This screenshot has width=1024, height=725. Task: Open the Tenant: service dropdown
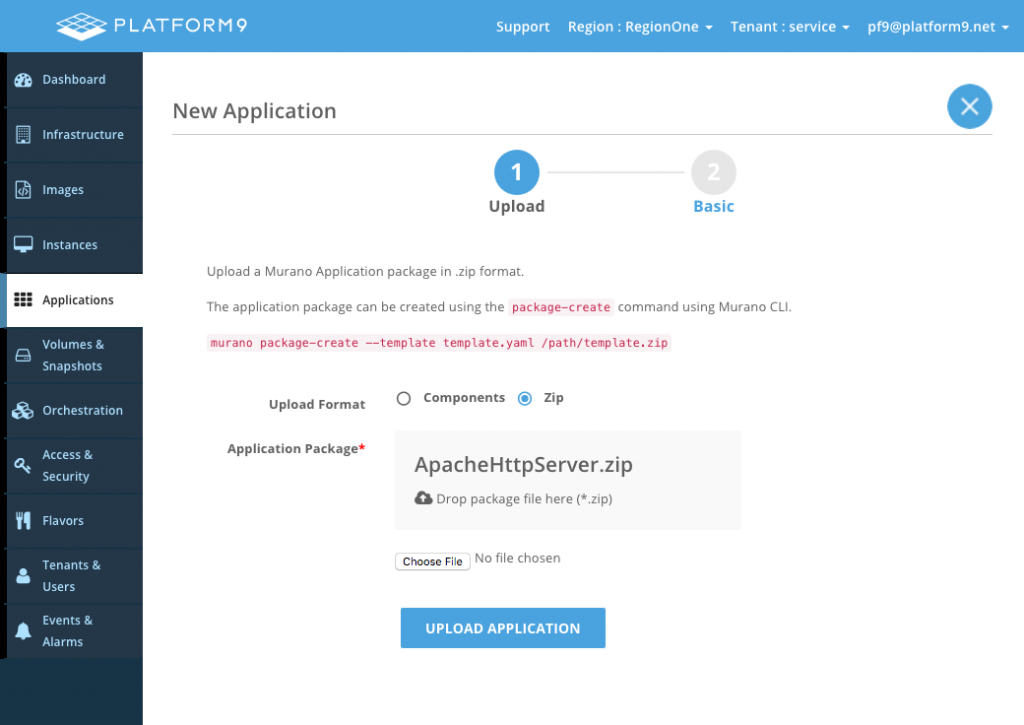point(789,27)
